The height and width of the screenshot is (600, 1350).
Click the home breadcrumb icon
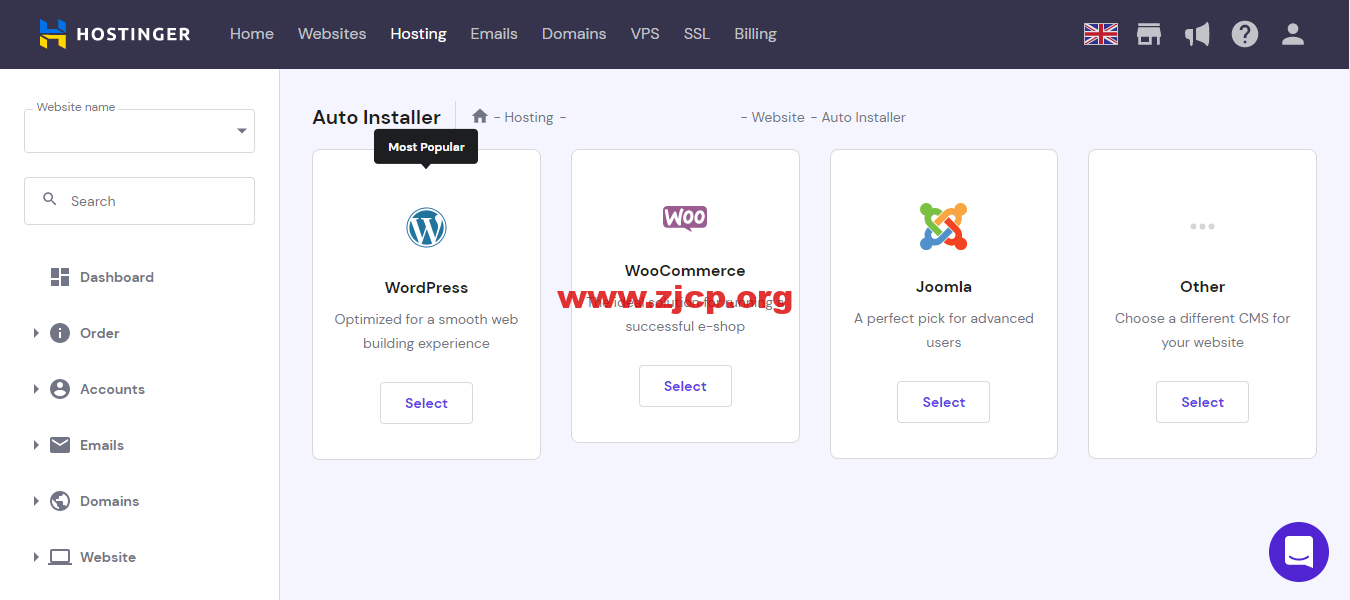click(x=480, y=116)
